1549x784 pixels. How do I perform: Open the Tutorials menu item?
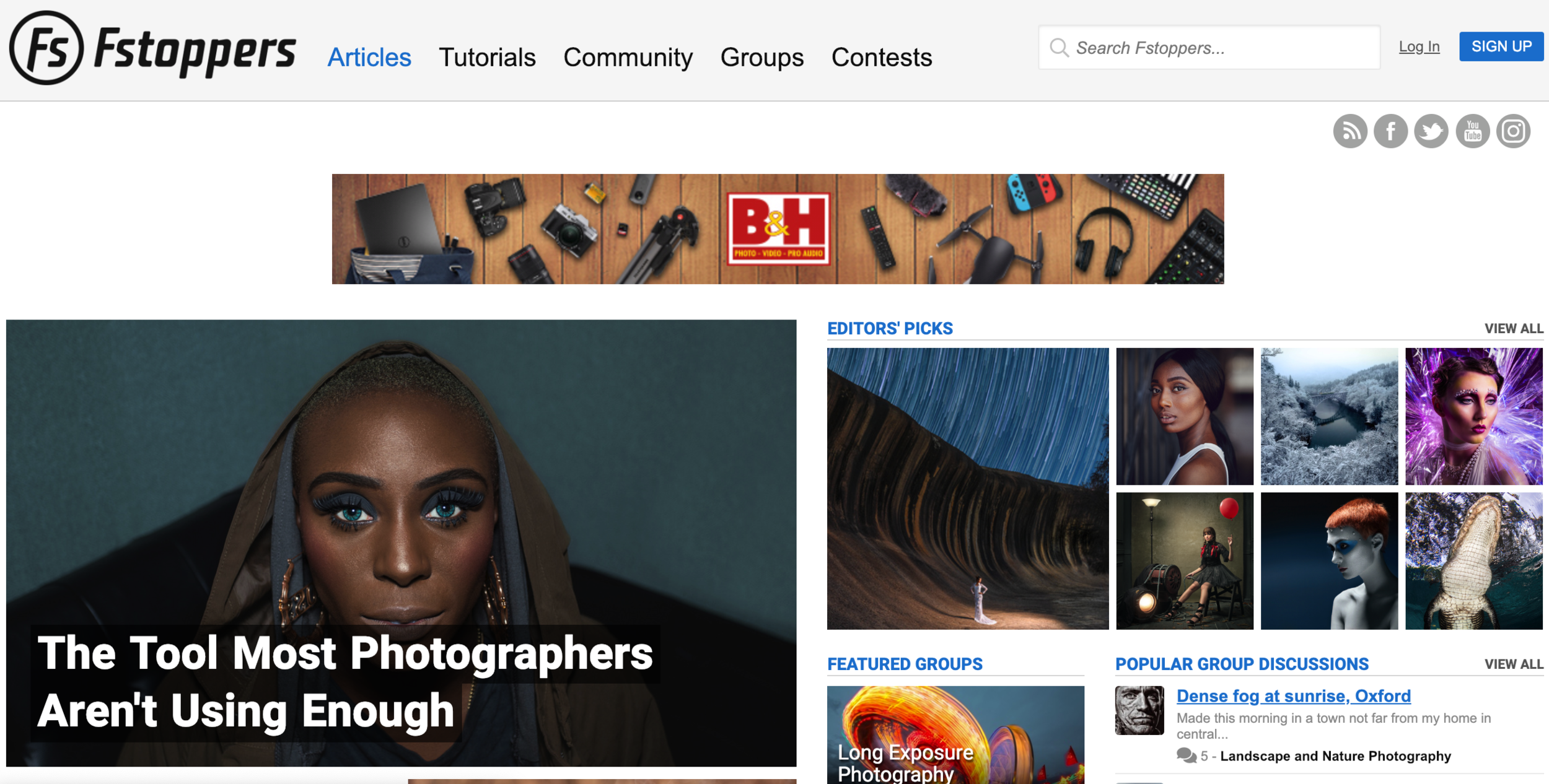click(x=487, y=57)
